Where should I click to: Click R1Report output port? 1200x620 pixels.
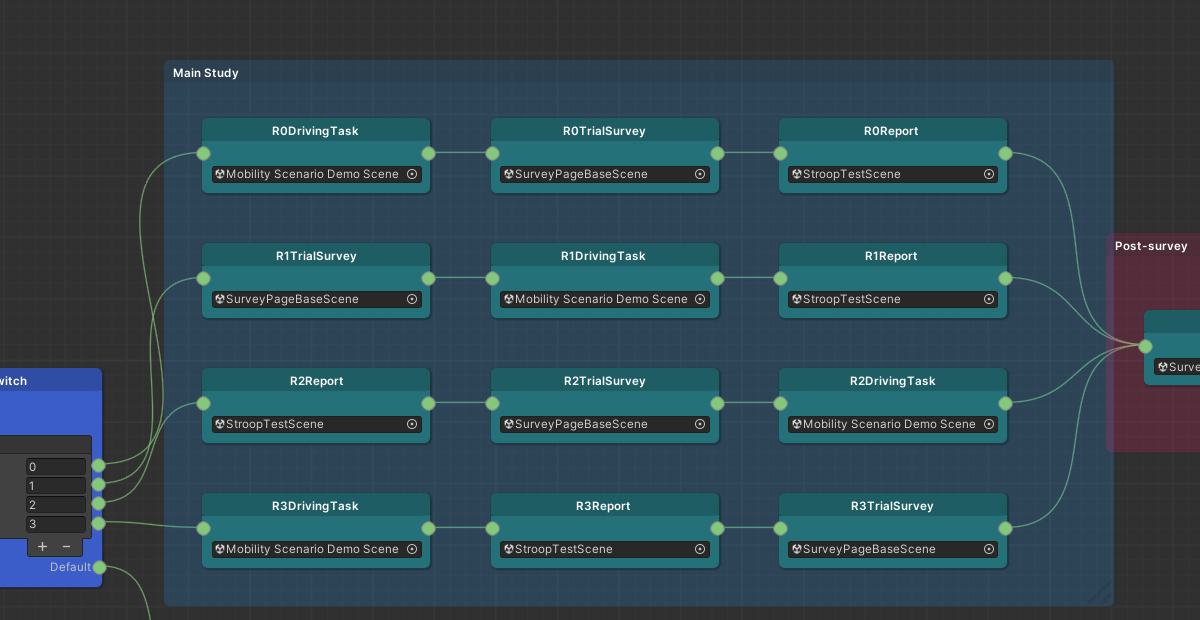coord(1005,278)
